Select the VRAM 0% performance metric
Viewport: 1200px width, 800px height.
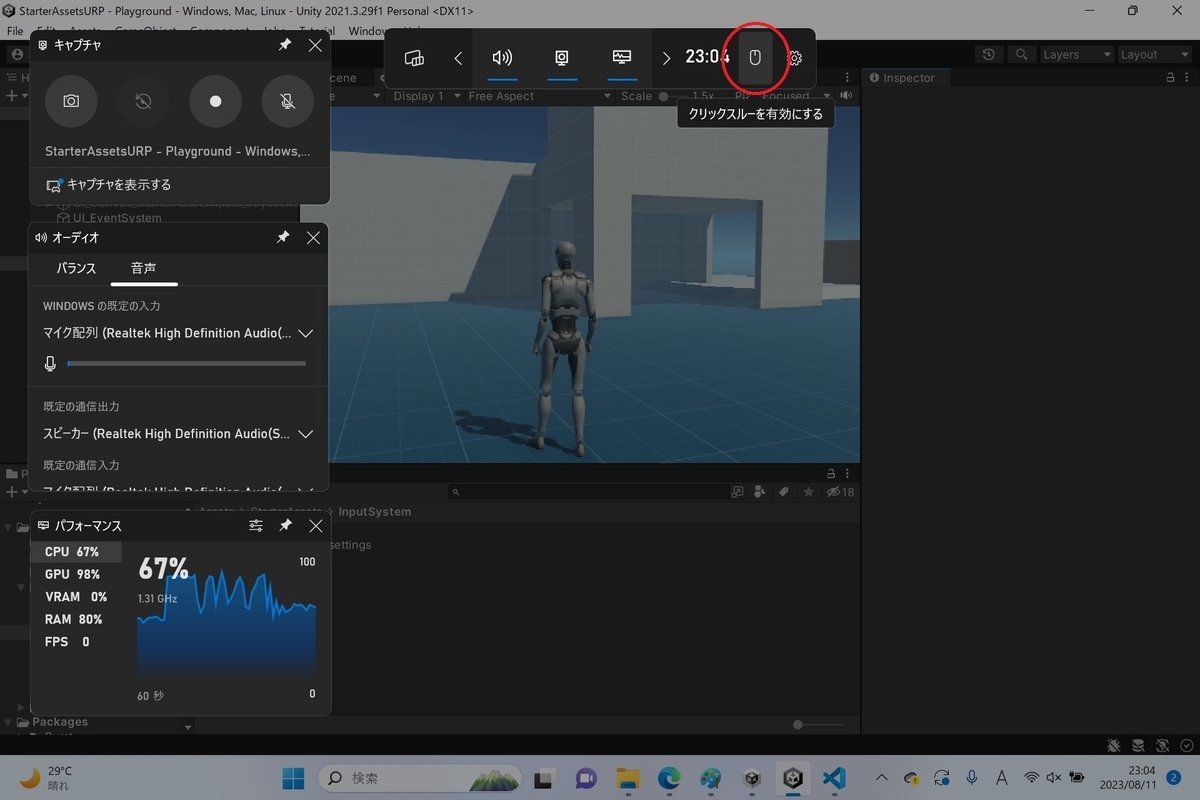[x=76, y=597]
